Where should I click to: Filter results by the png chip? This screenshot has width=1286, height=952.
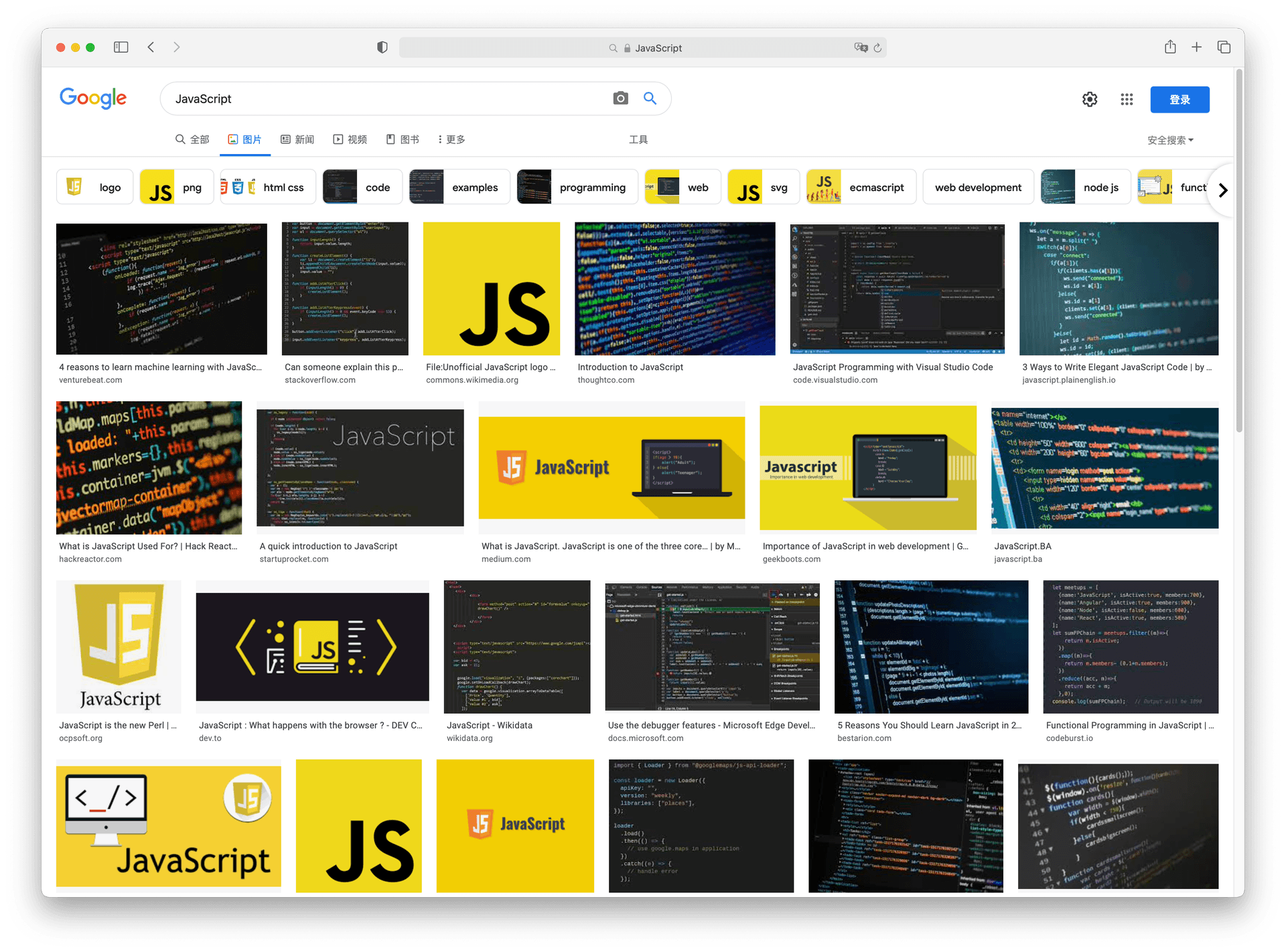coord(177,187)
